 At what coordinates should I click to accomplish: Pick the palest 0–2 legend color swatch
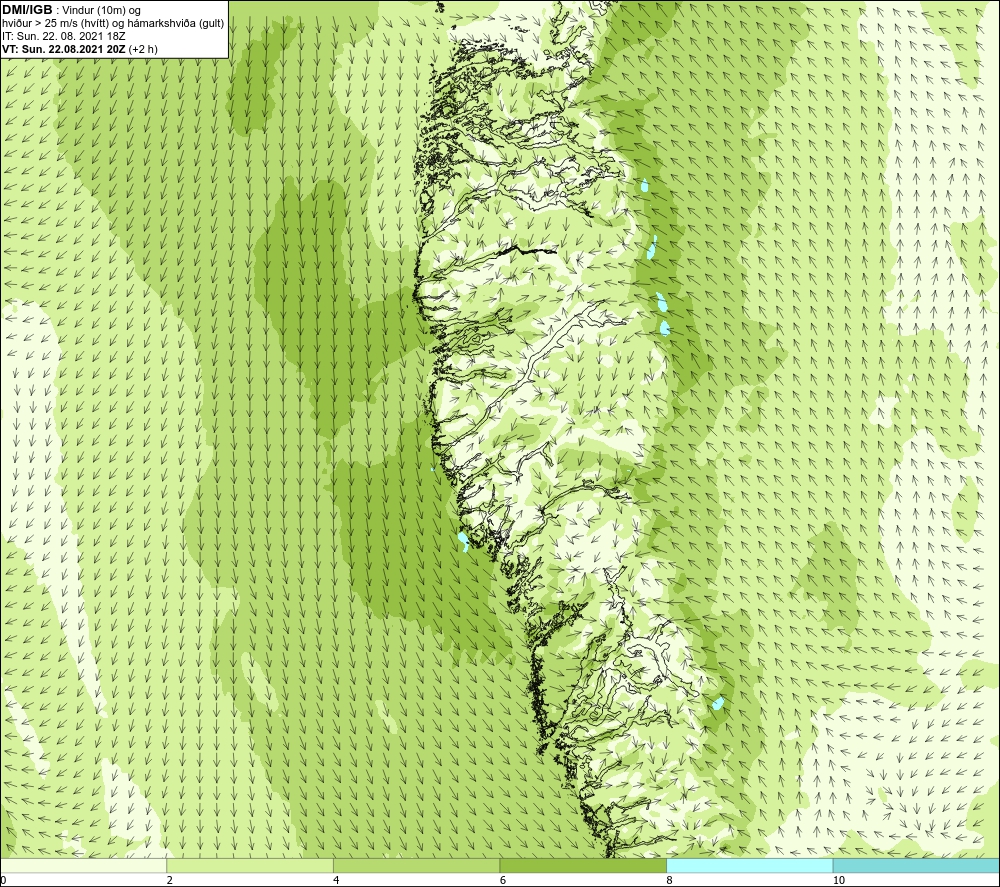(x=84, y=865)
